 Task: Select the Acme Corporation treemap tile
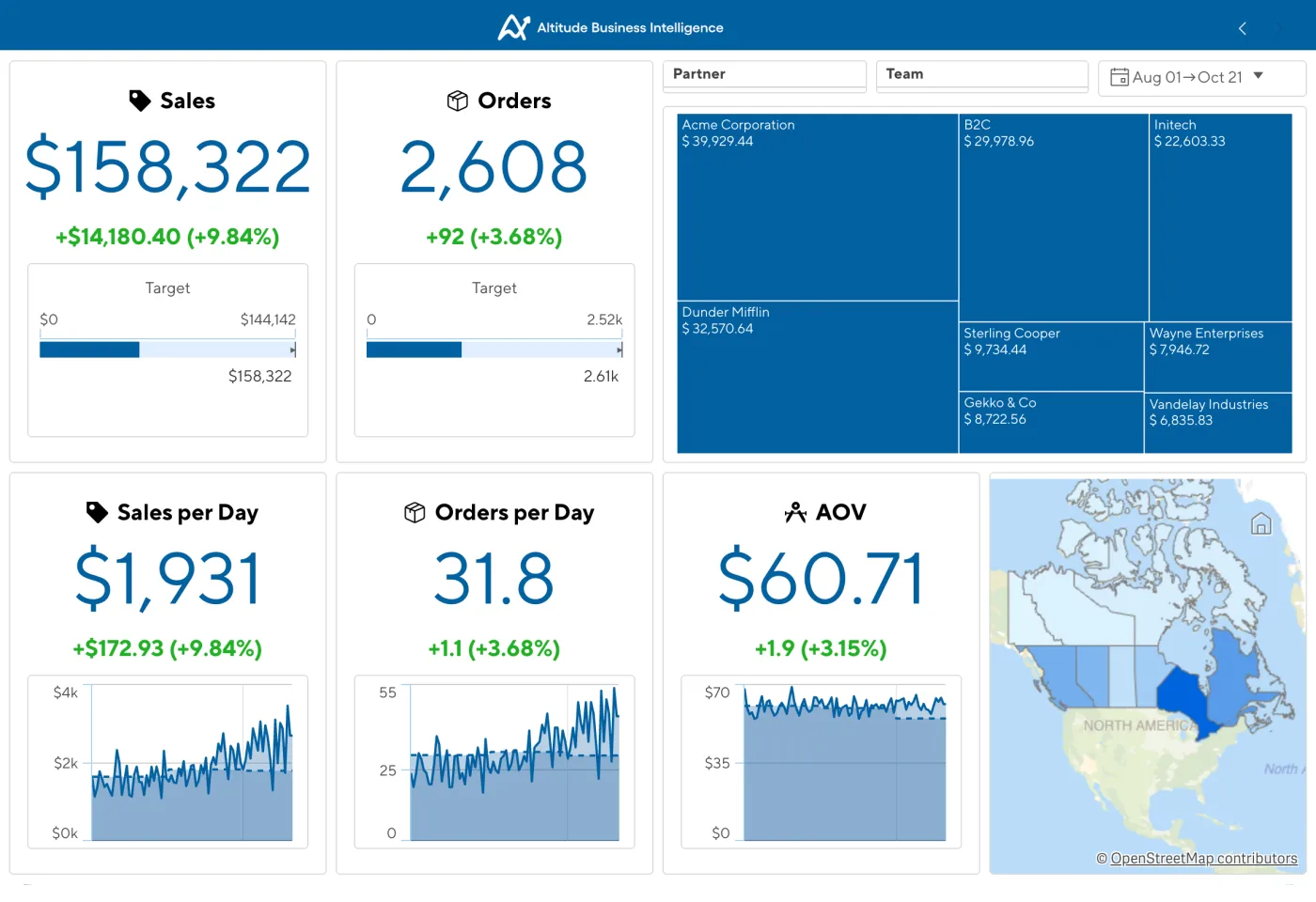[817, 208]
